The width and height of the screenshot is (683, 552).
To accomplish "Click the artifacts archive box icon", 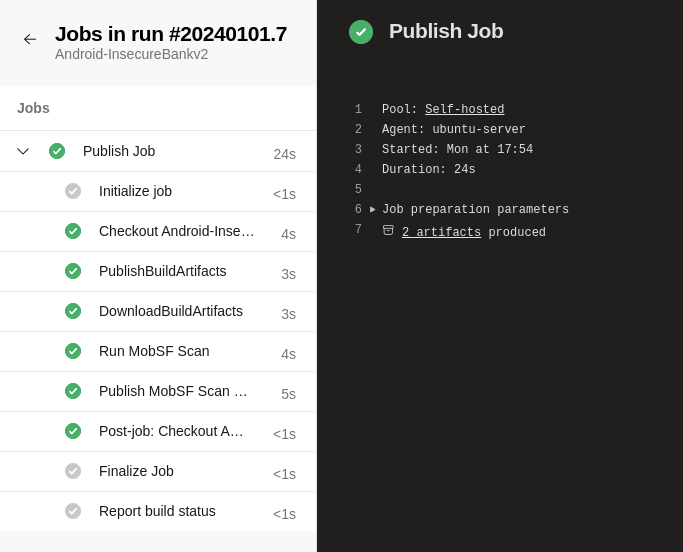I will coord(388,230).
